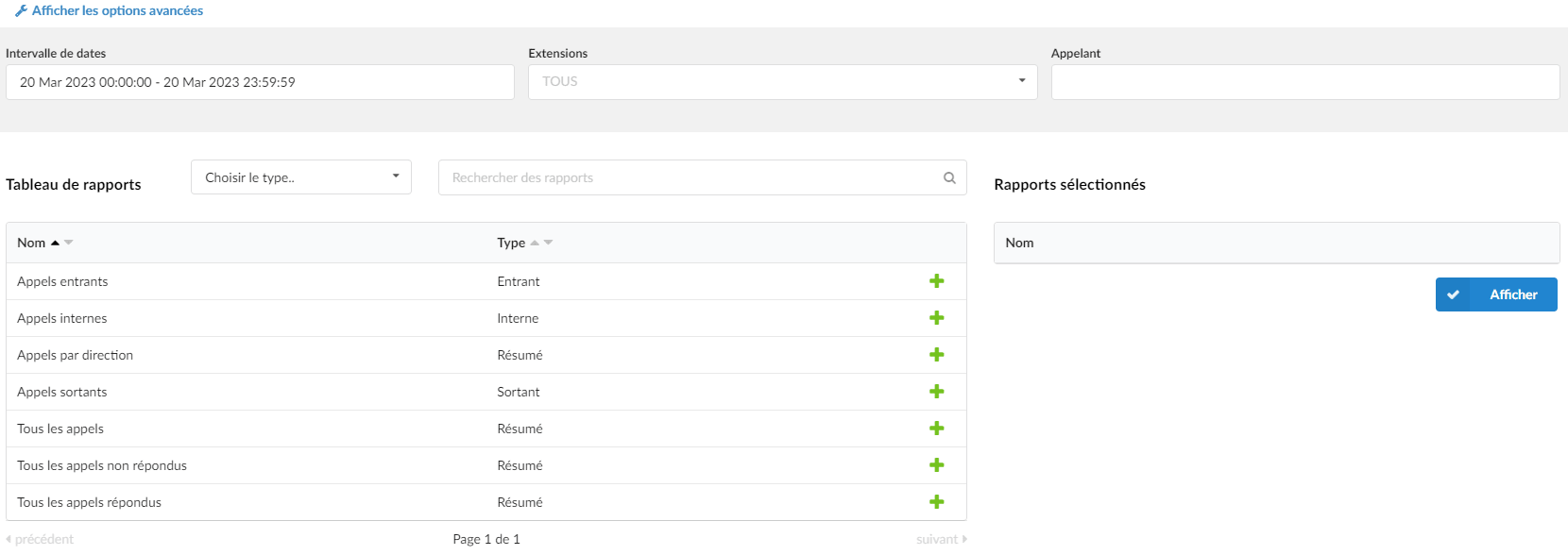Add Appels sortants report with plus icon

click(936, 392)
